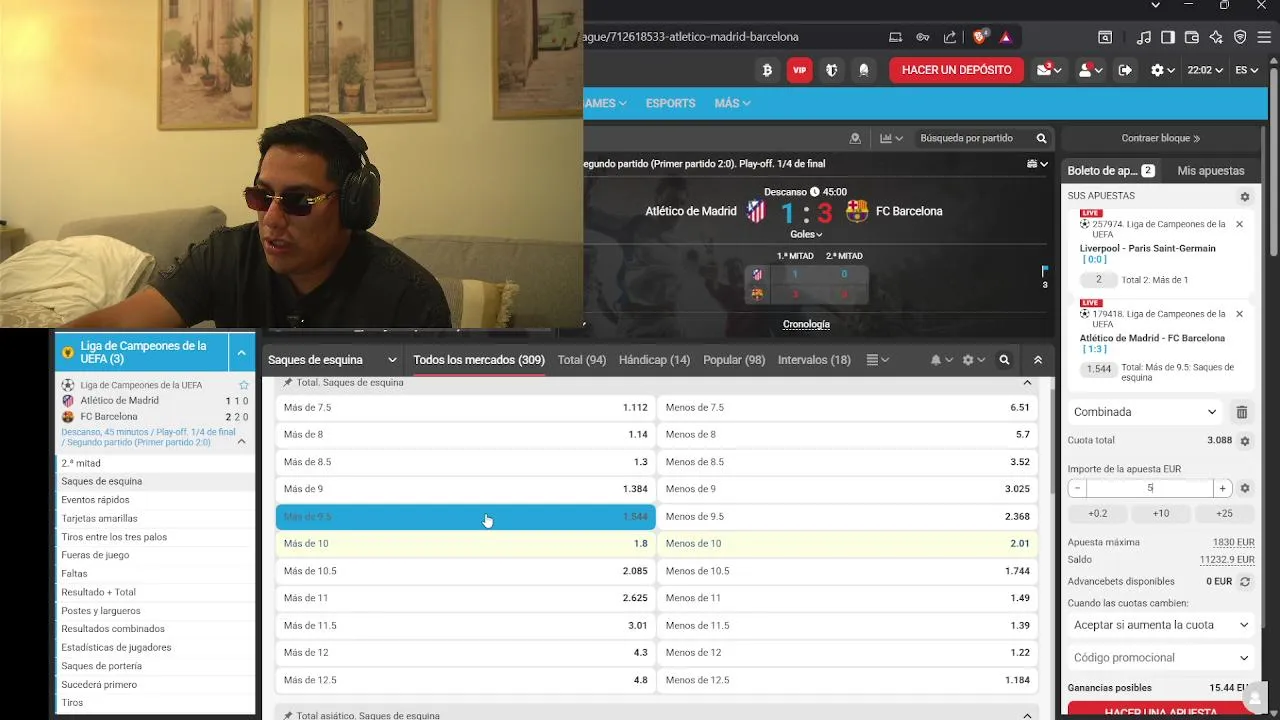Open the Cronología link
This screenshot has width=1280, height=720.
806,324
